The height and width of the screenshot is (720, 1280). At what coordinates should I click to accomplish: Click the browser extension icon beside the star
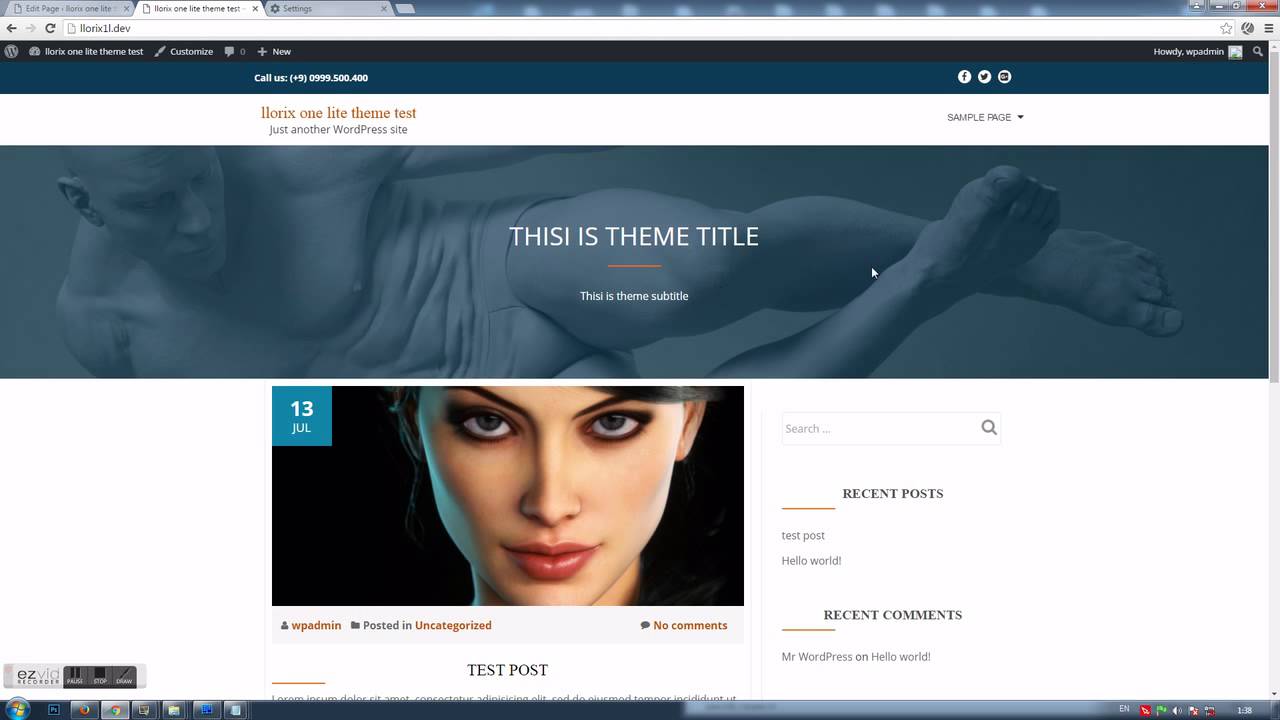(x=1247, y=28)
